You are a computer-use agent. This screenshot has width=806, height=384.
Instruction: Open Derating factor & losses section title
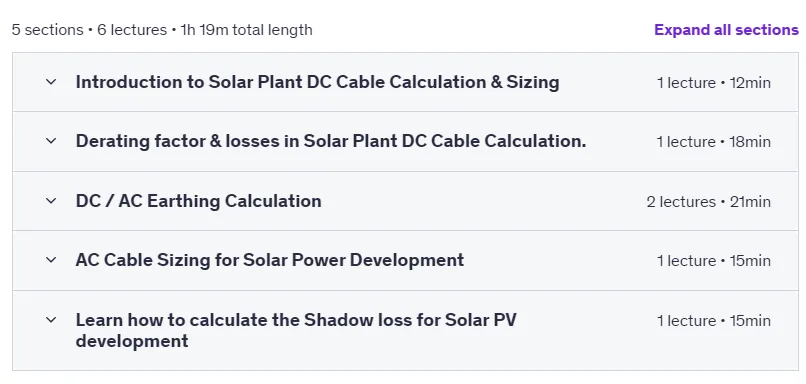(x=331, y=141)
